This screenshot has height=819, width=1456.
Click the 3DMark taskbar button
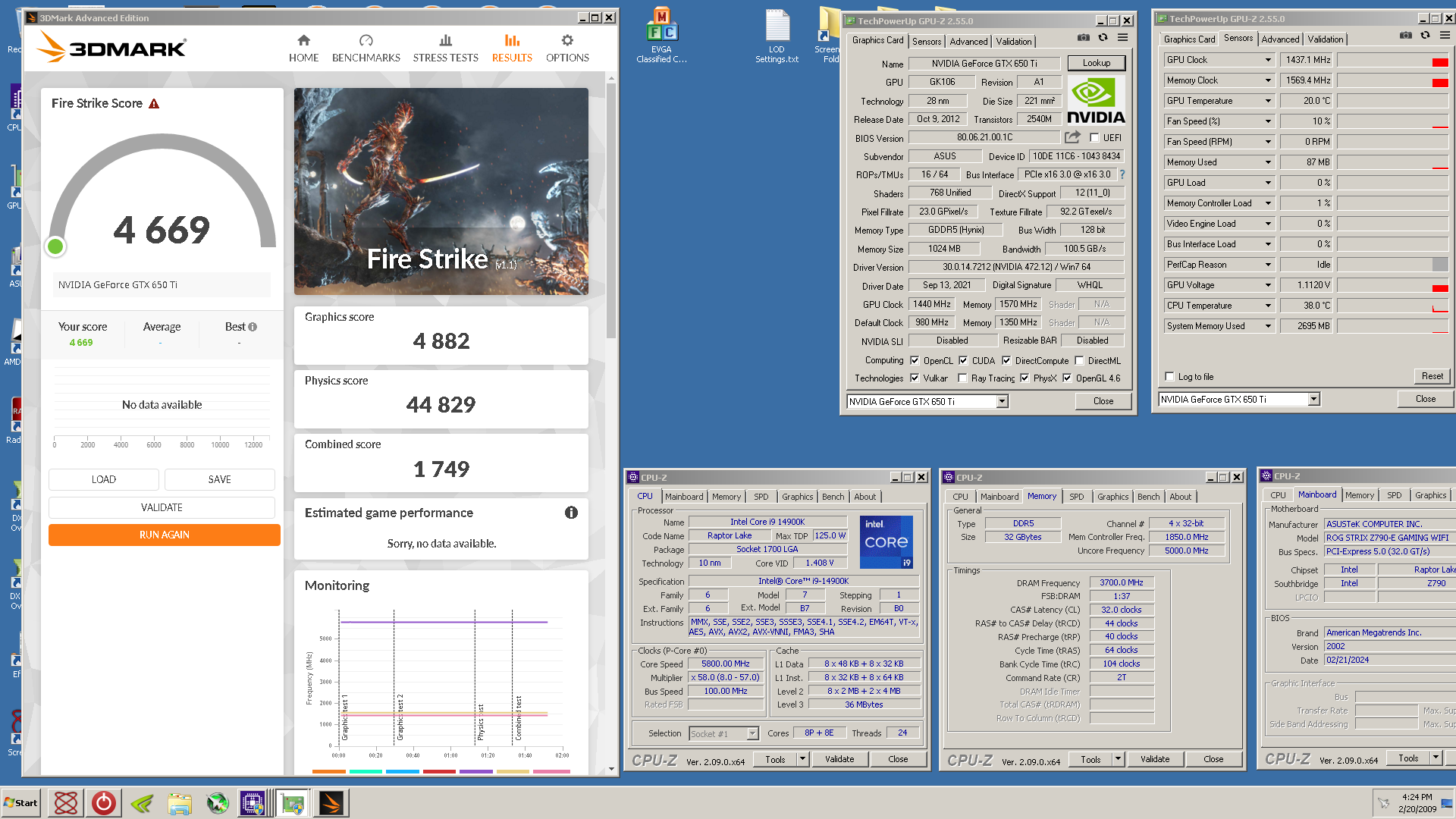point(331,803)
